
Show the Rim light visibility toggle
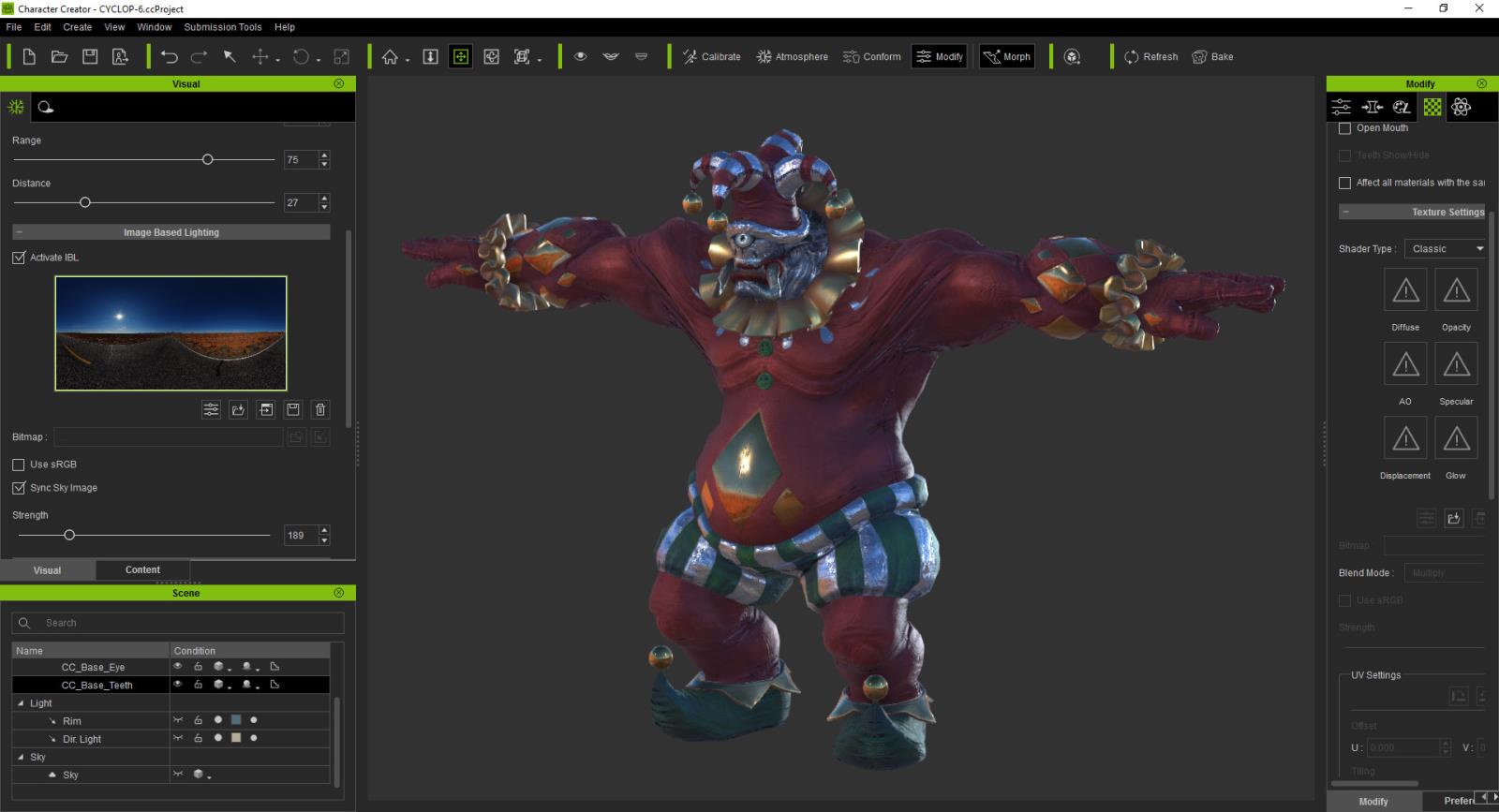[177, 720]
